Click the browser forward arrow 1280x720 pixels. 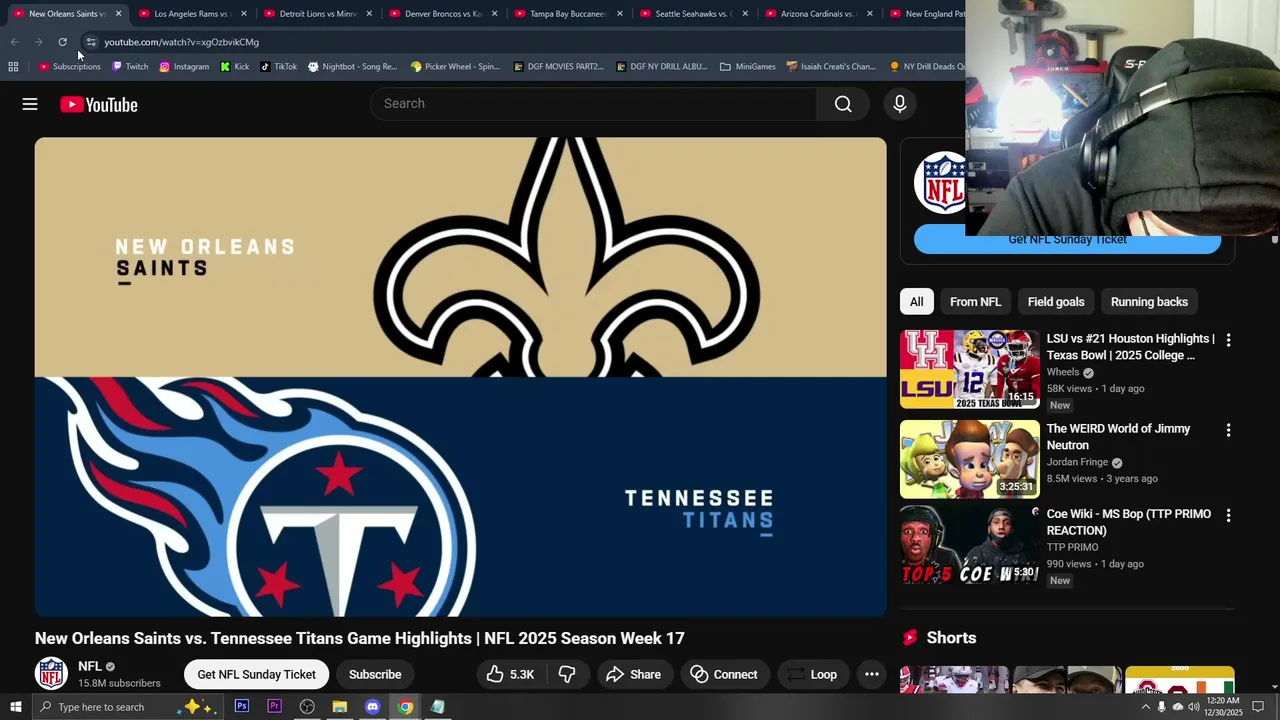pos(38,42)
